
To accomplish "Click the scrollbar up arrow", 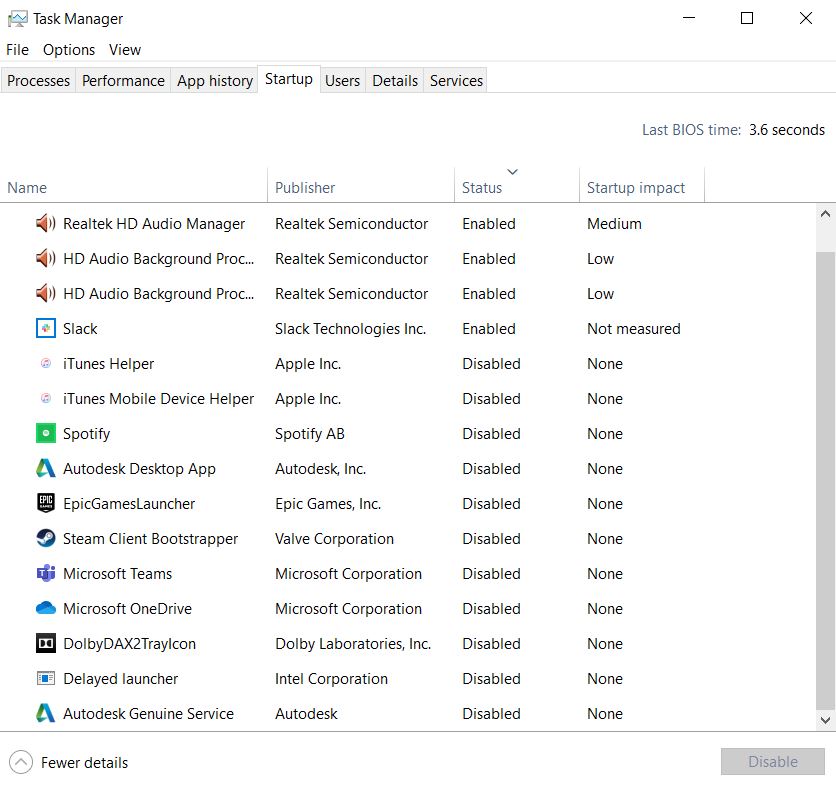I will 825,214.
